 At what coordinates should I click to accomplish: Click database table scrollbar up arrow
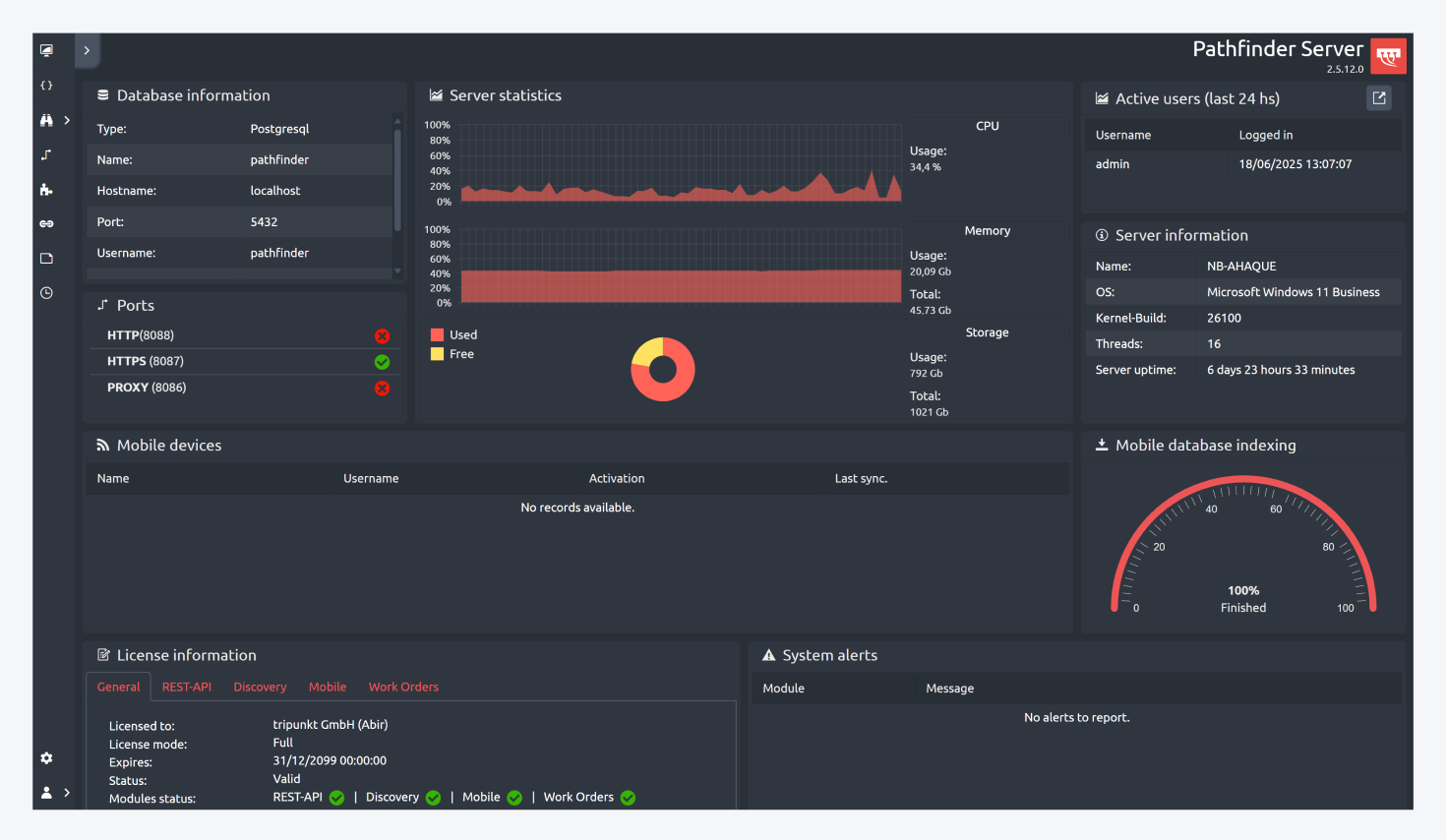point(397,121)
